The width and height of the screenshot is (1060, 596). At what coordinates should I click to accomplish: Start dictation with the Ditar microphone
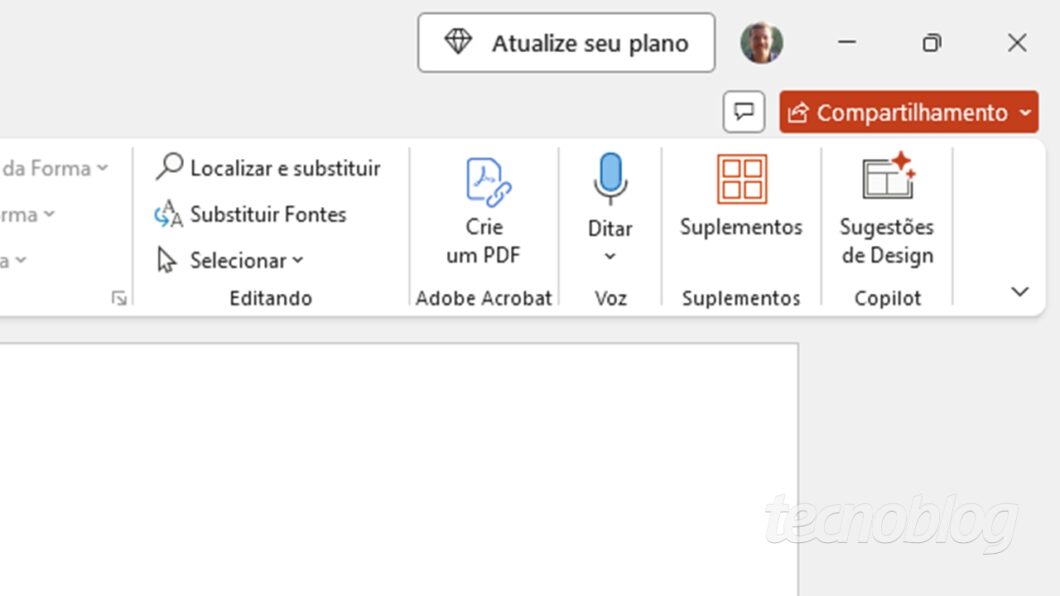[610, 178]
